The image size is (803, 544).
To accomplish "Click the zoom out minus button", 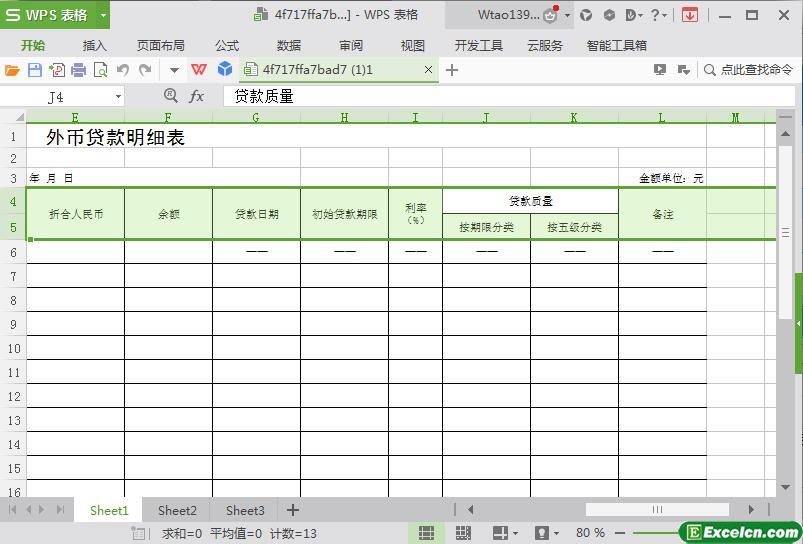I will (619, 533).
